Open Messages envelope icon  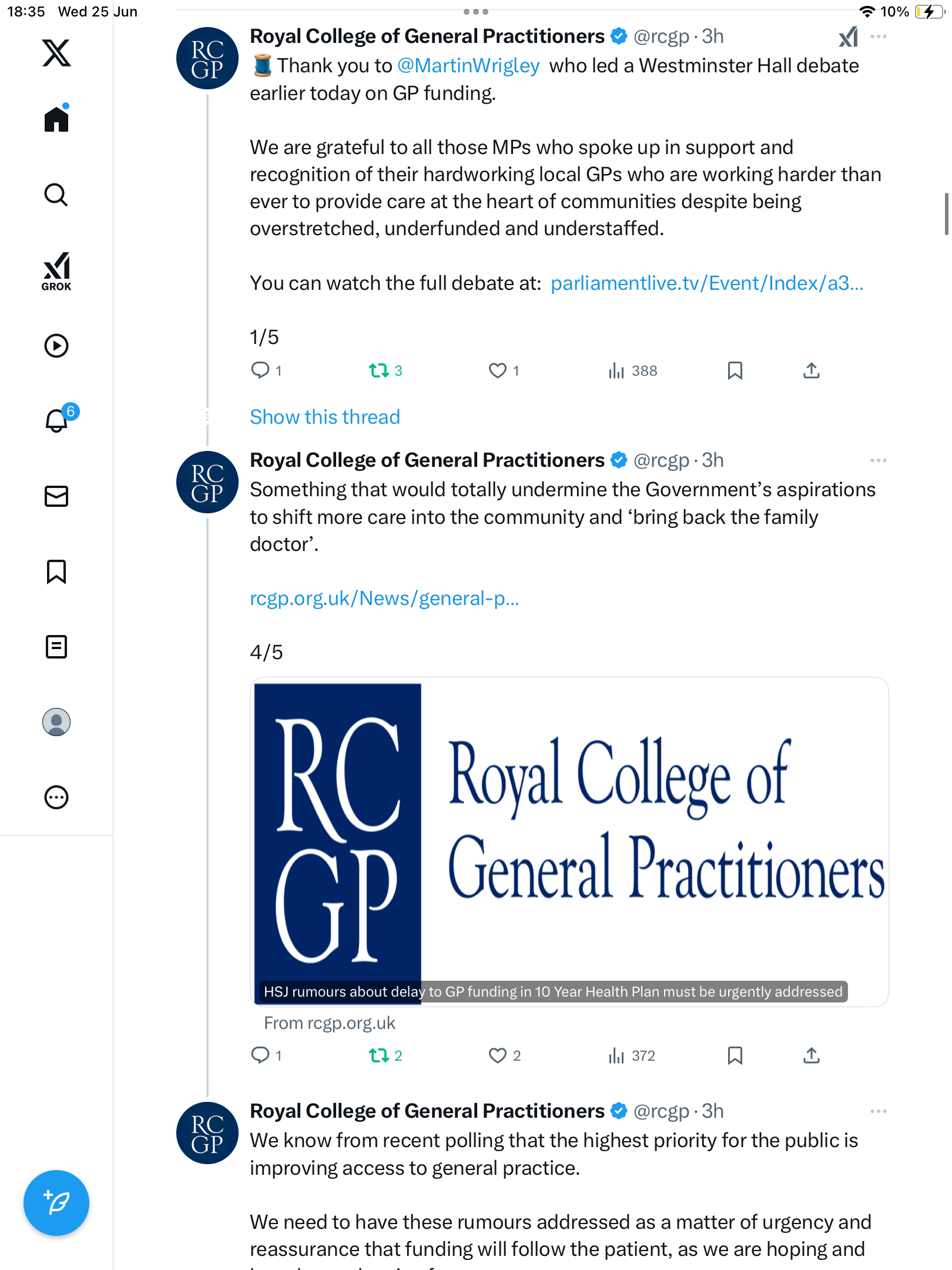coord(56,496)
